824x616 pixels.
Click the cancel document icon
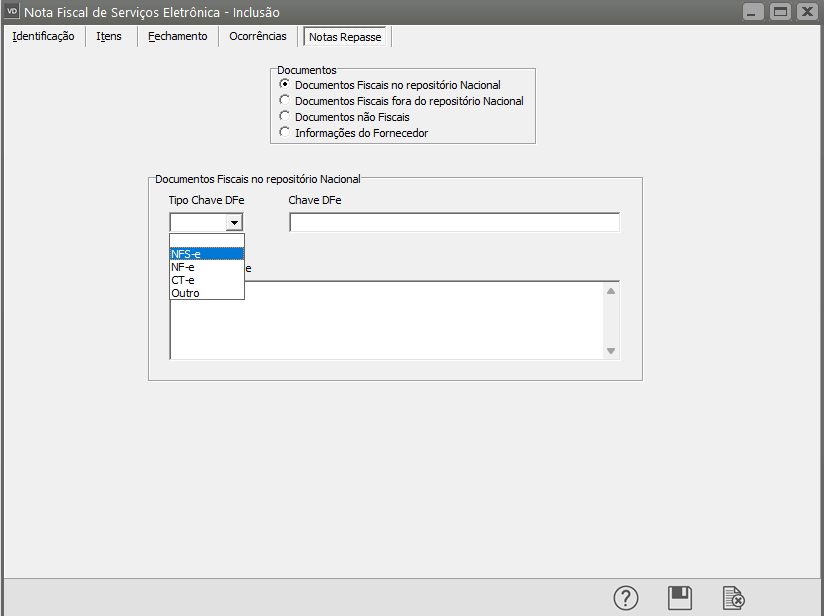point(734,598)
